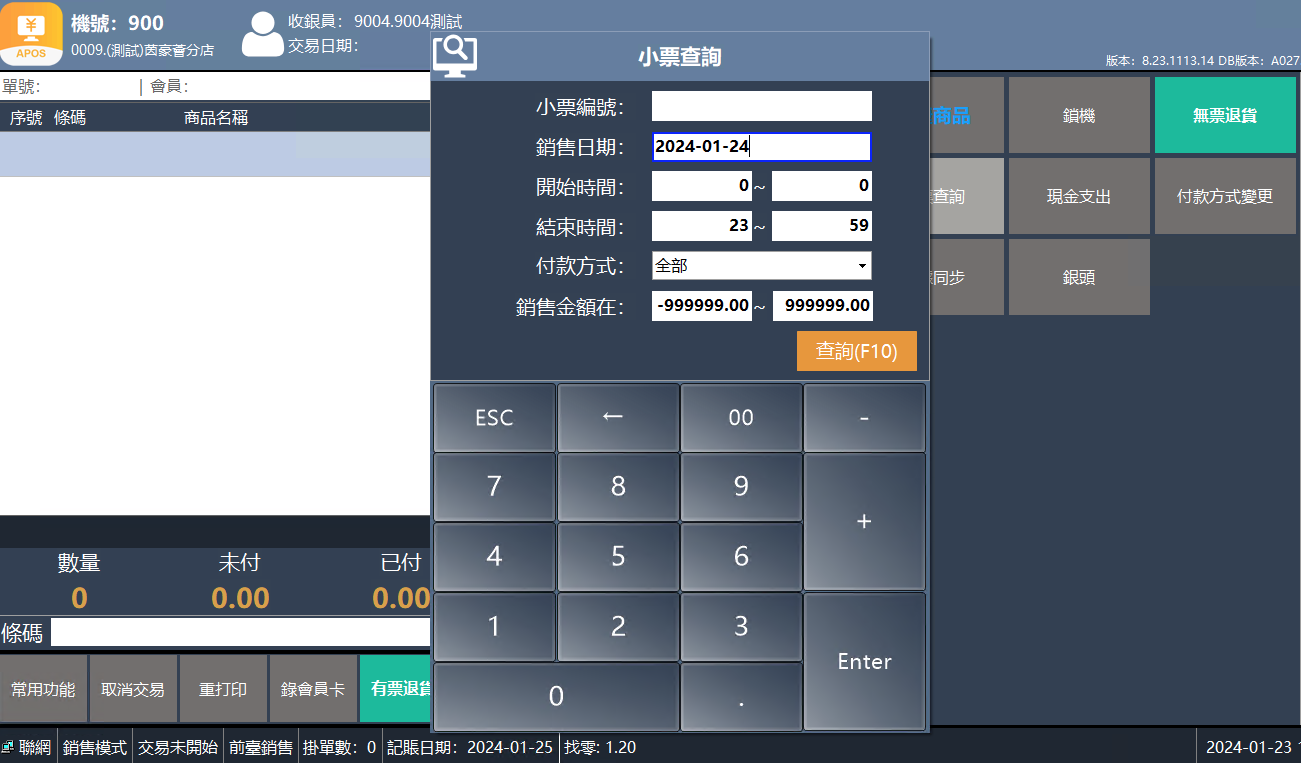Tap the 00 key on the keypad
This screenshot has height=763, width=1301.
pyautogui.click(x=741, y=418)
